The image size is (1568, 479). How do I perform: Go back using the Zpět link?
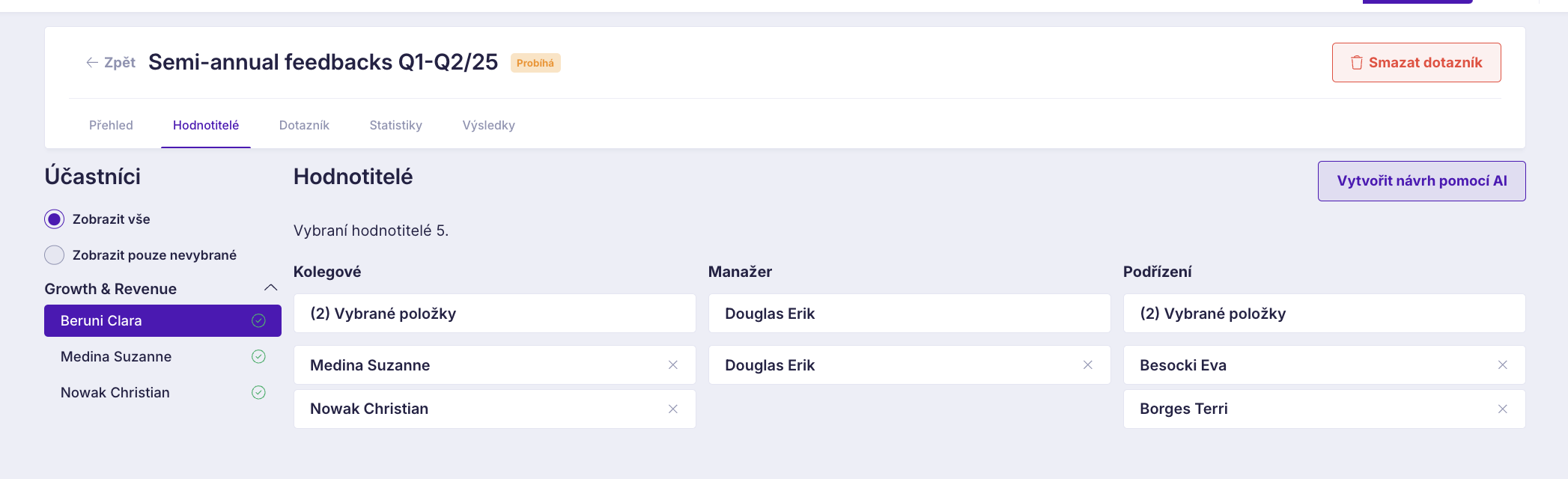coord(111,63)
